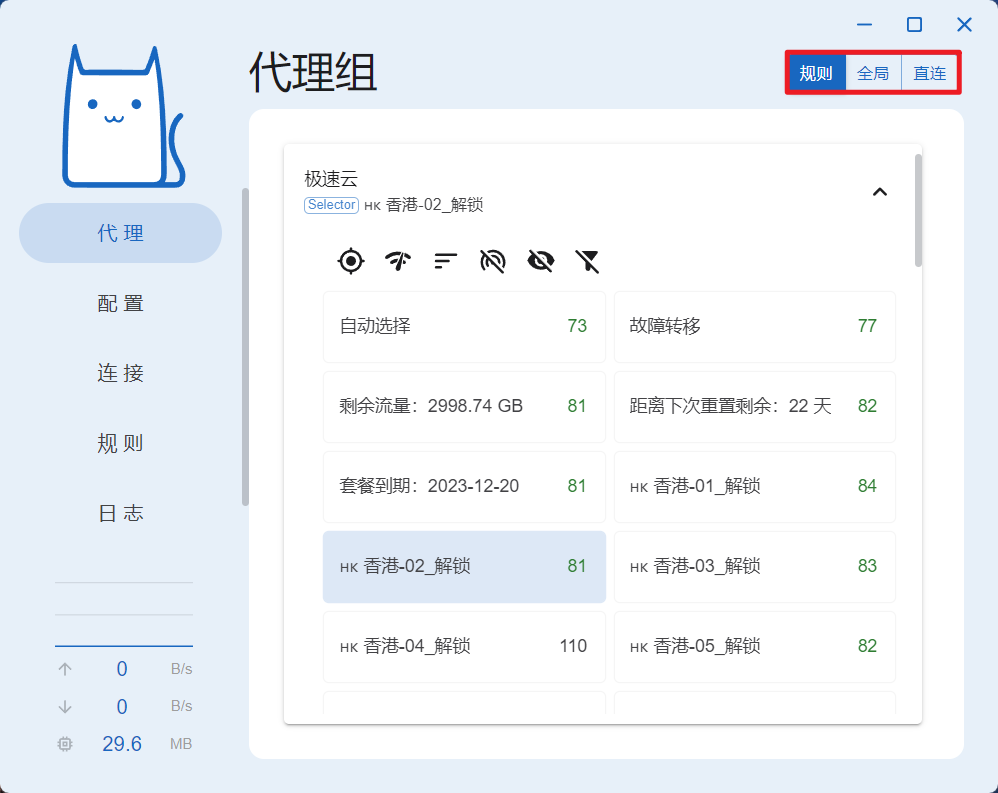Image resolution: width=998 pixels, height=793 pixels.
Task: Minimize the application window
Action: click(864, 25)
